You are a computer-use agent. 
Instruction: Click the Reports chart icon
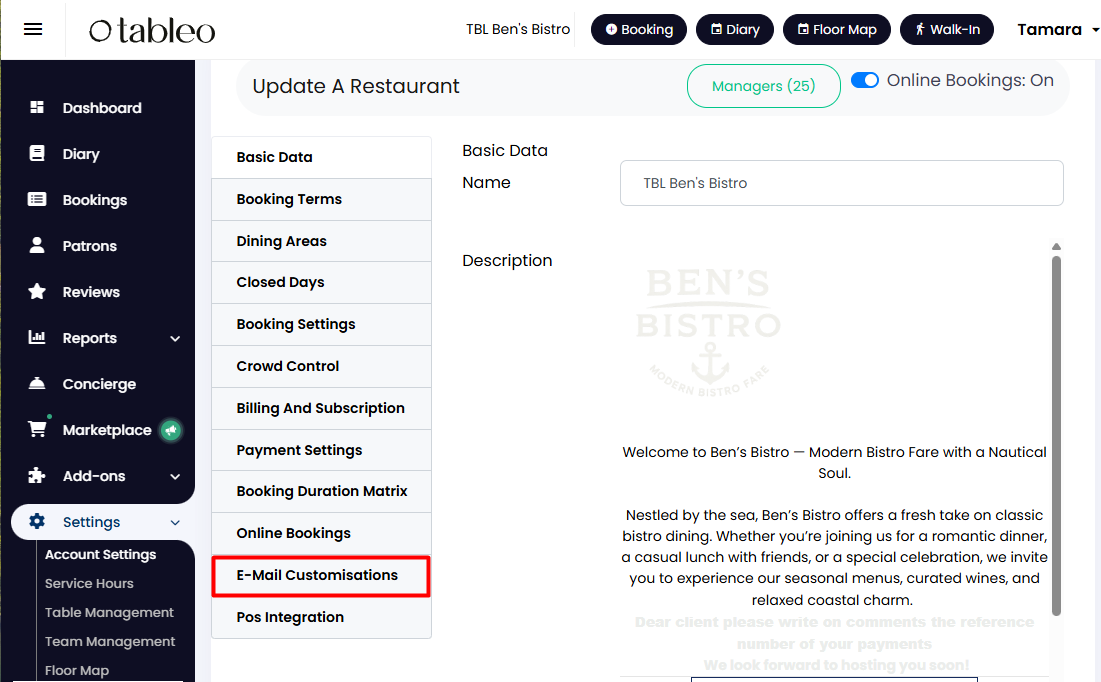click(x=37, y=337)
